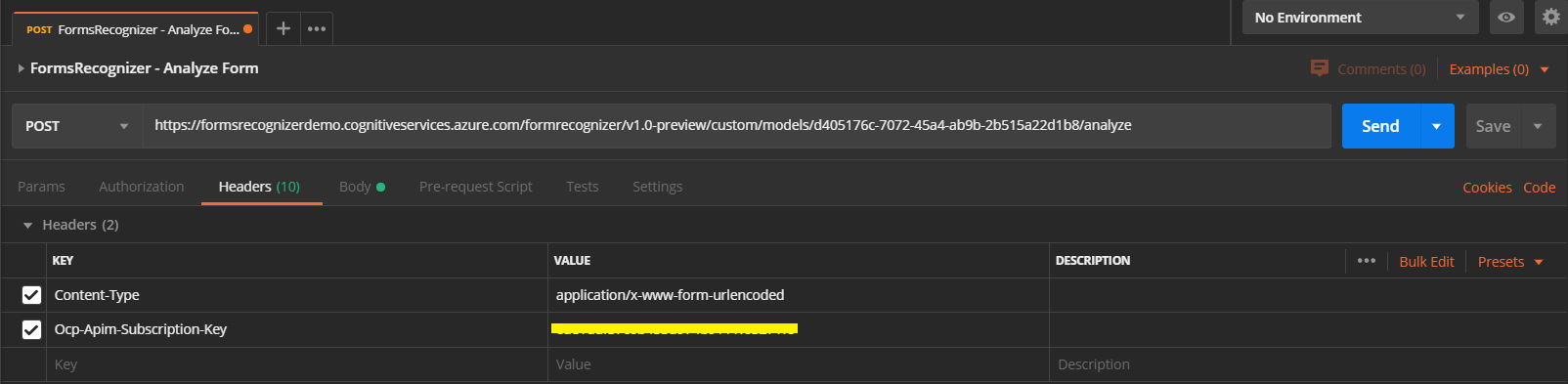Open the Cookies link

coord(1487,188)
